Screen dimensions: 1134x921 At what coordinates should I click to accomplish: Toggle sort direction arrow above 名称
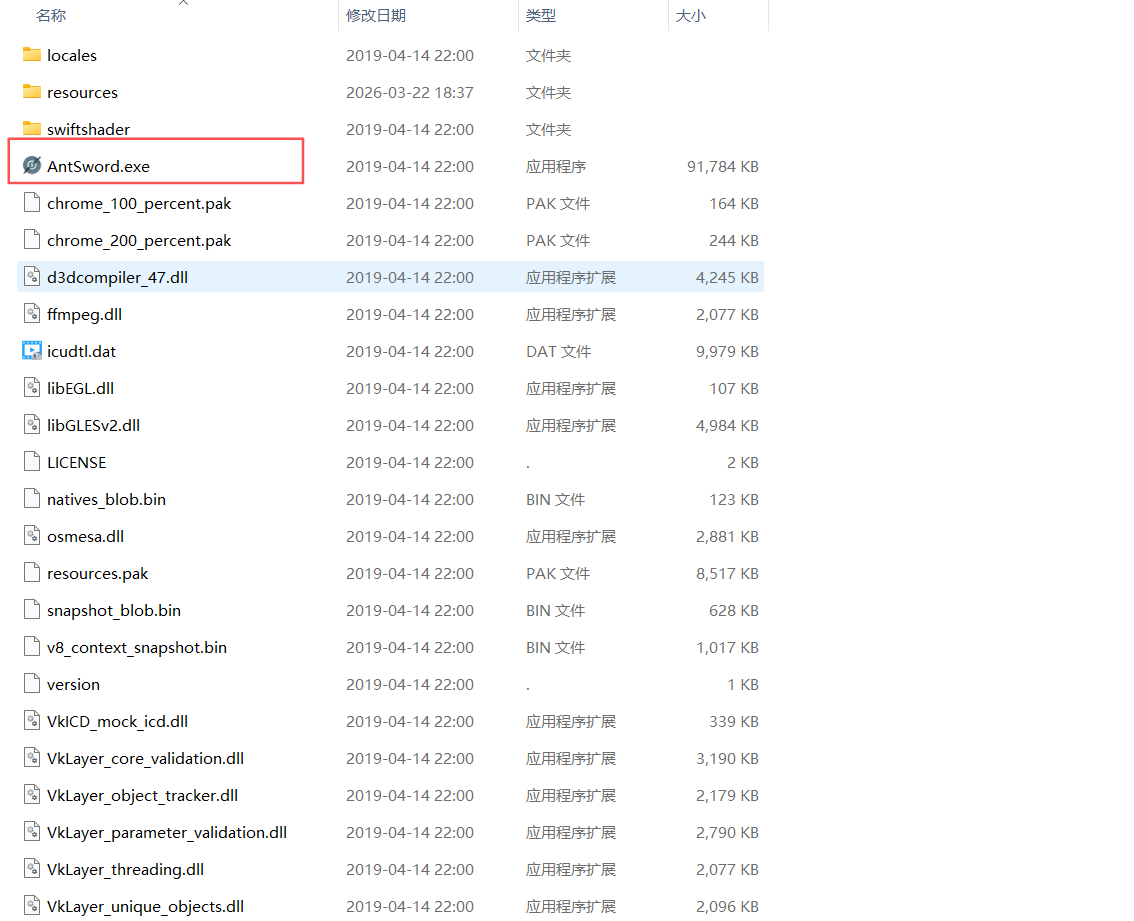coord(184,3)
